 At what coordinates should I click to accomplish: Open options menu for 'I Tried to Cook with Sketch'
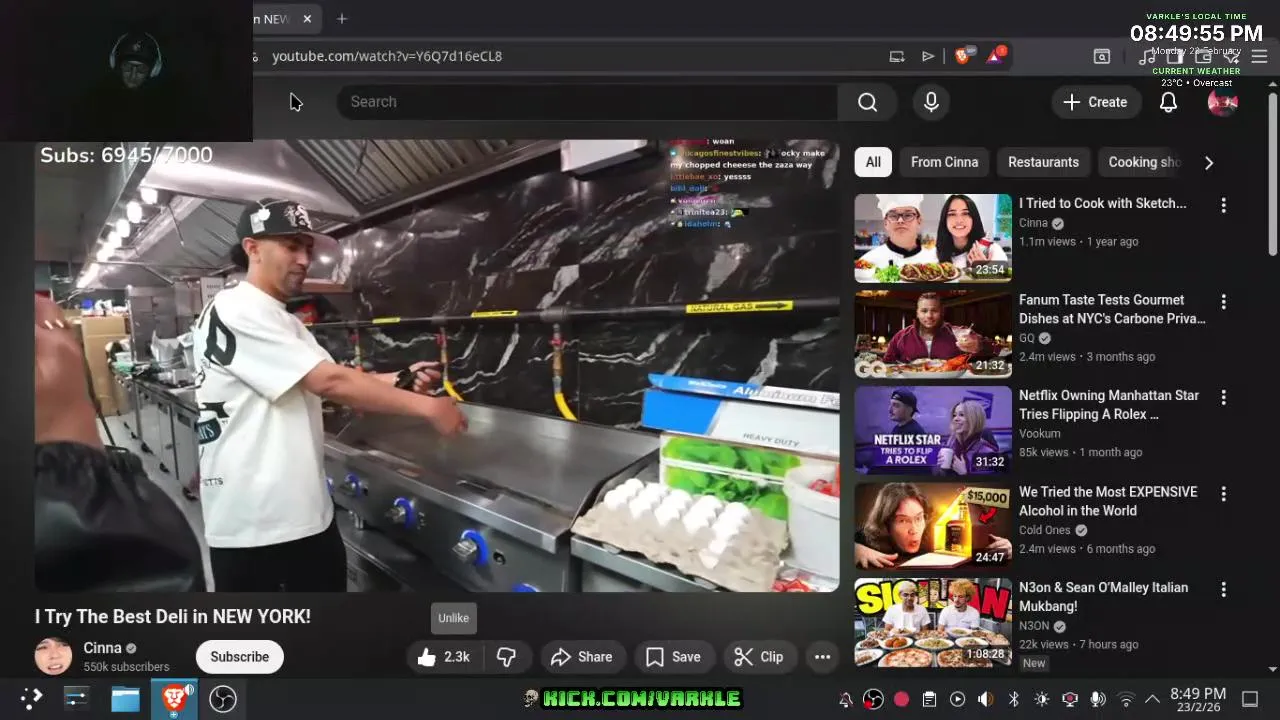[1223, 205]
